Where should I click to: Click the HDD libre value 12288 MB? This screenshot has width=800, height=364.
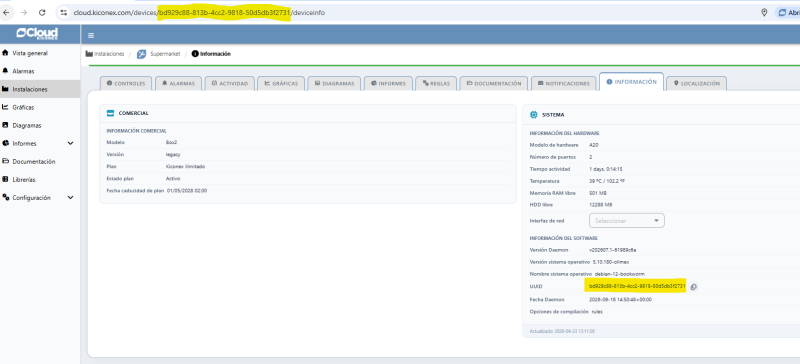pos(600,205)
